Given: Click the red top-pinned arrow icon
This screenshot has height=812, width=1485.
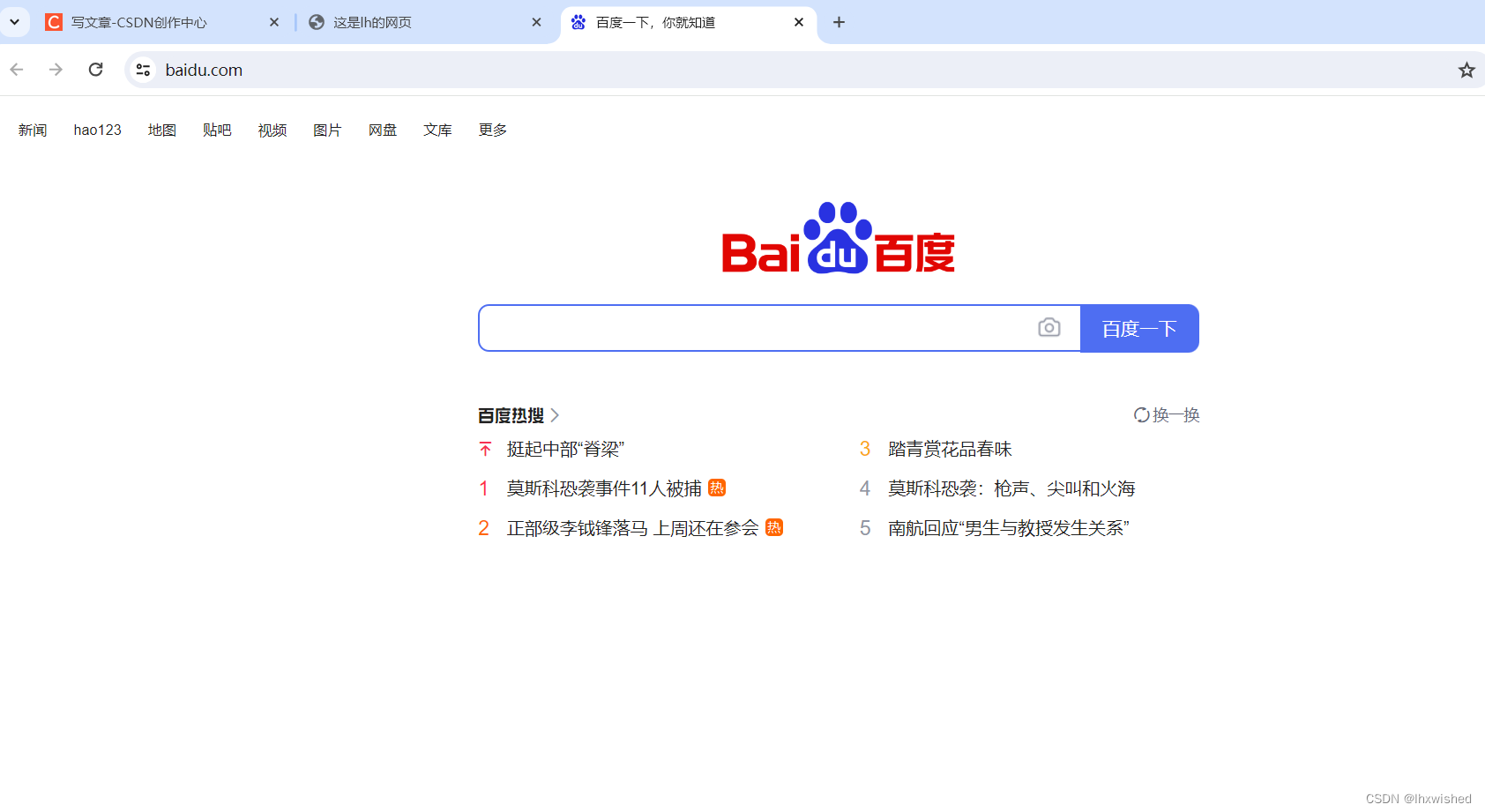Looking at the screenshot, I should pyautogui.click(x=485, y=449).
